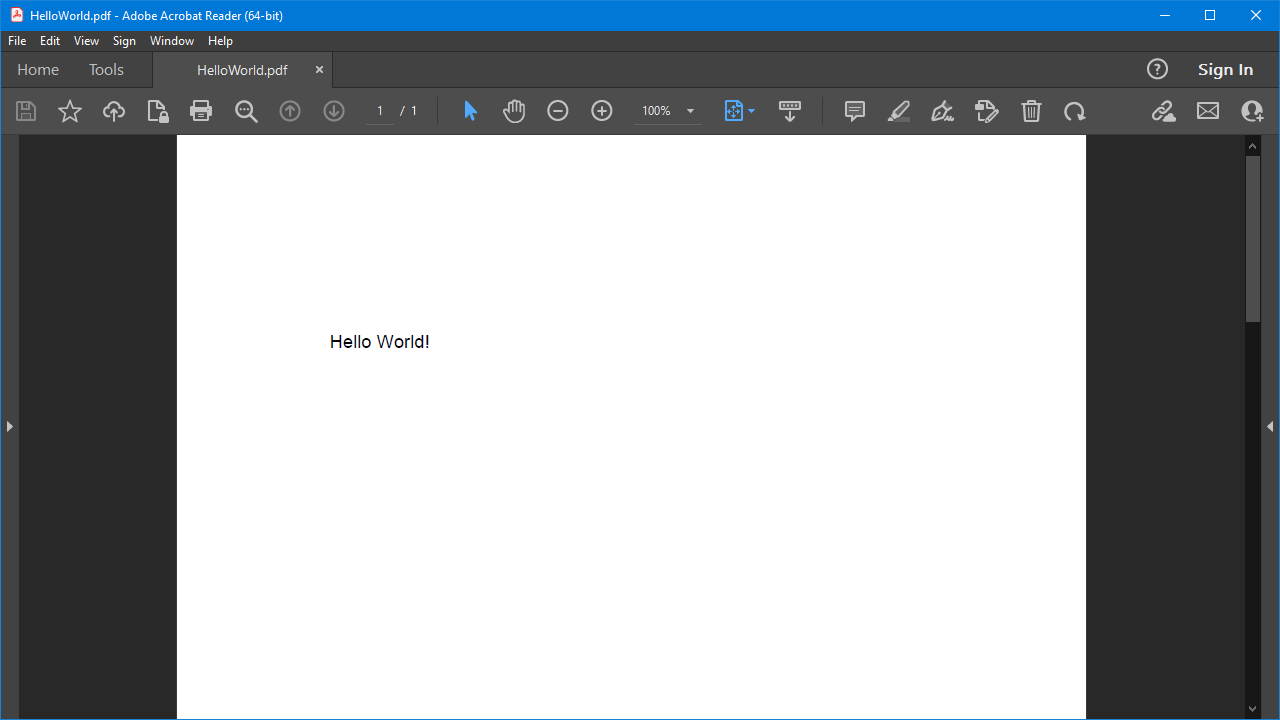
Task: Switch to the Tools tab
Action: click(x=106, y=70)
